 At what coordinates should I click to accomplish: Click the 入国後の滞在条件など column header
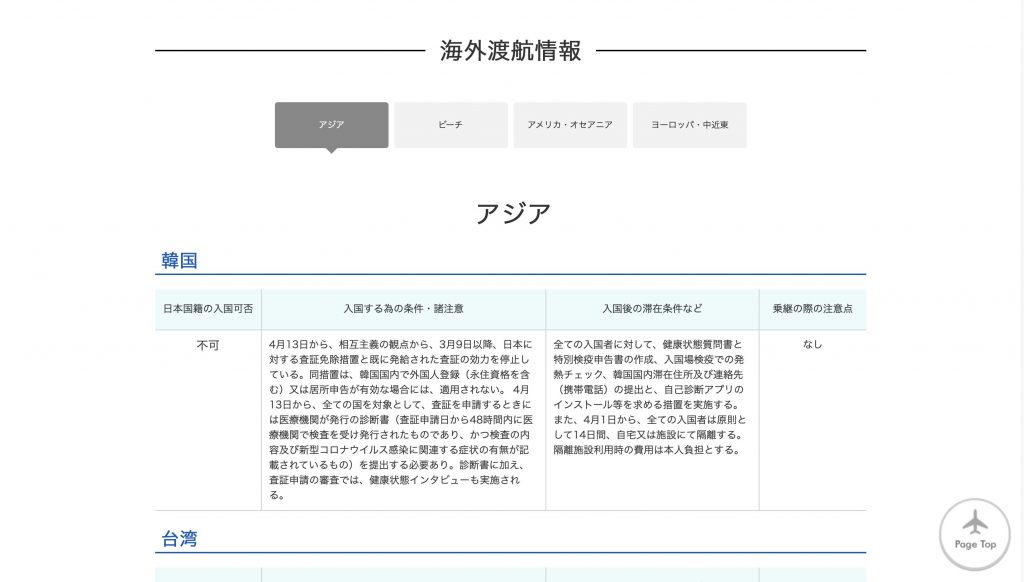(x=652, y=309)
